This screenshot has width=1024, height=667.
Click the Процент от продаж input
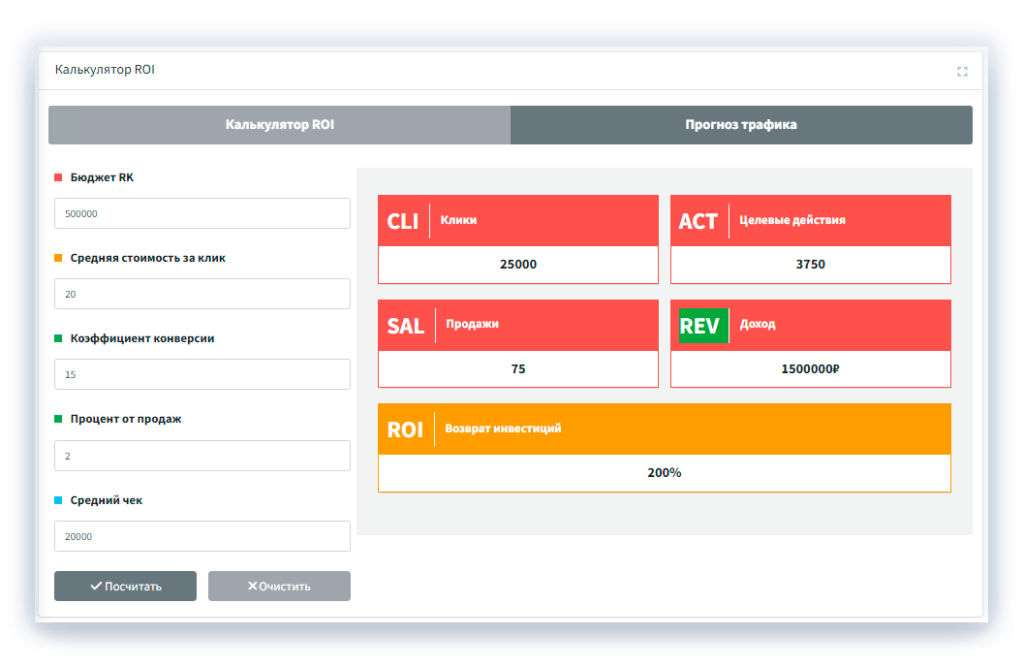tap(202, 456)
